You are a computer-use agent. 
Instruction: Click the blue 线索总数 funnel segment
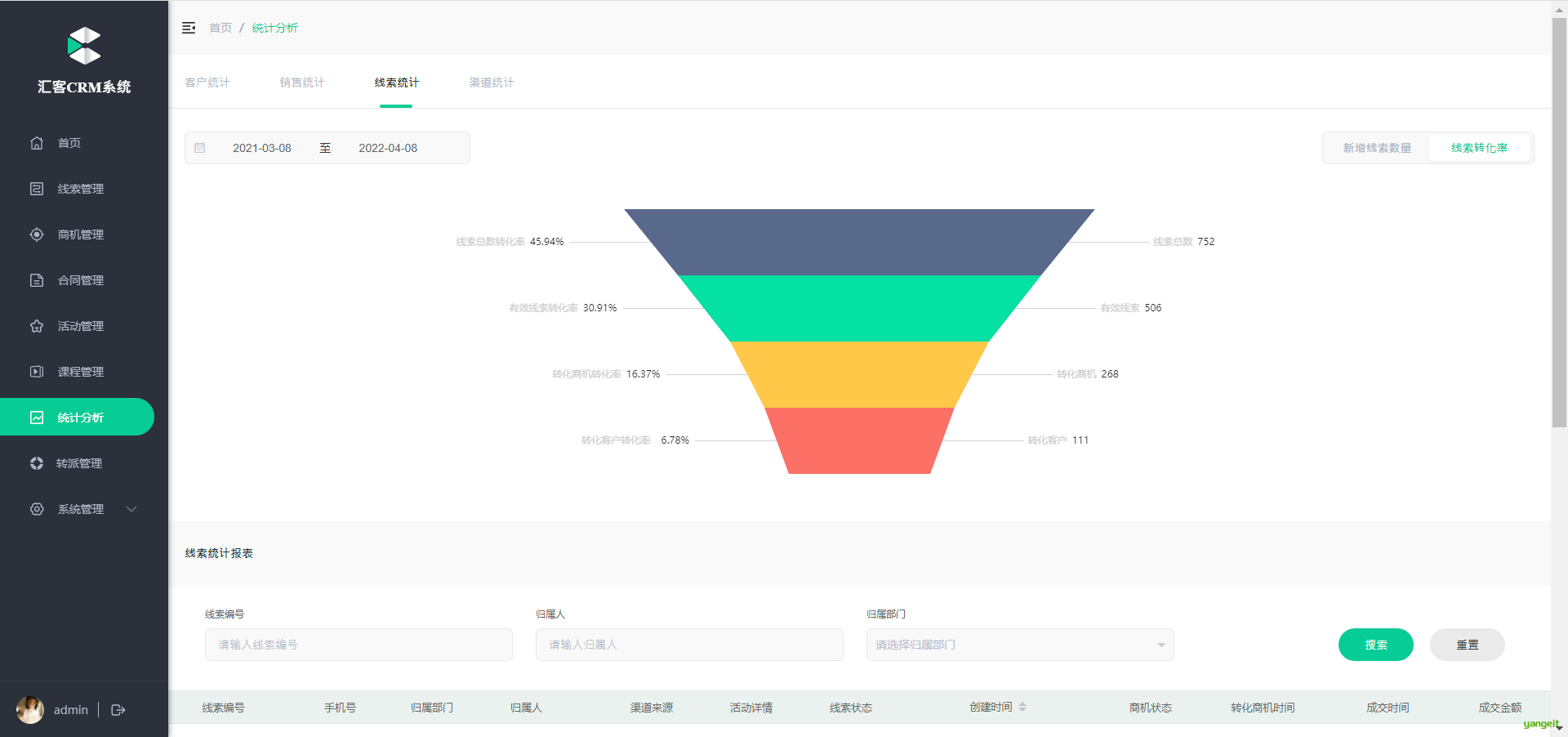tap(859, 242)
